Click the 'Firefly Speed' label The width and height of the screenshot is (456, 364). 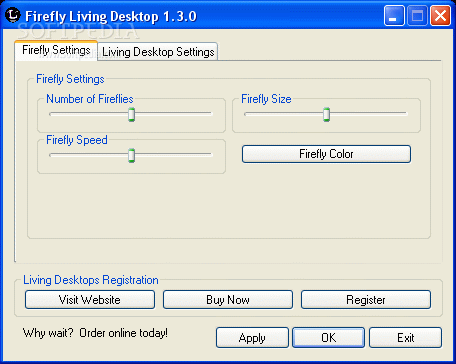(x=77, y=140)
